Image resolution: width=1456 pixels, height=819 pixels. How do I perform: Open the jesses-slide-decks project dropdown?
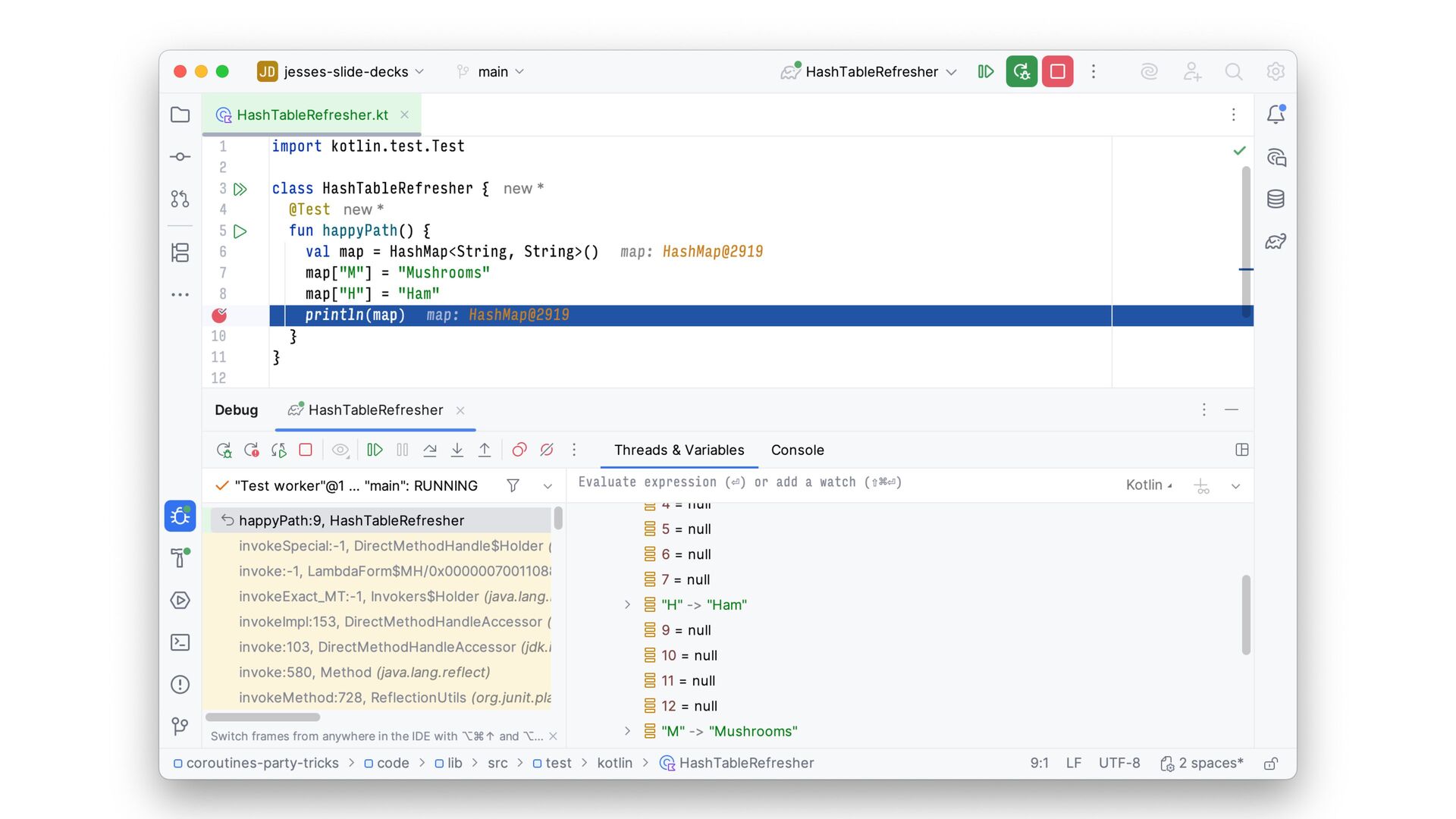click(340, 71)
